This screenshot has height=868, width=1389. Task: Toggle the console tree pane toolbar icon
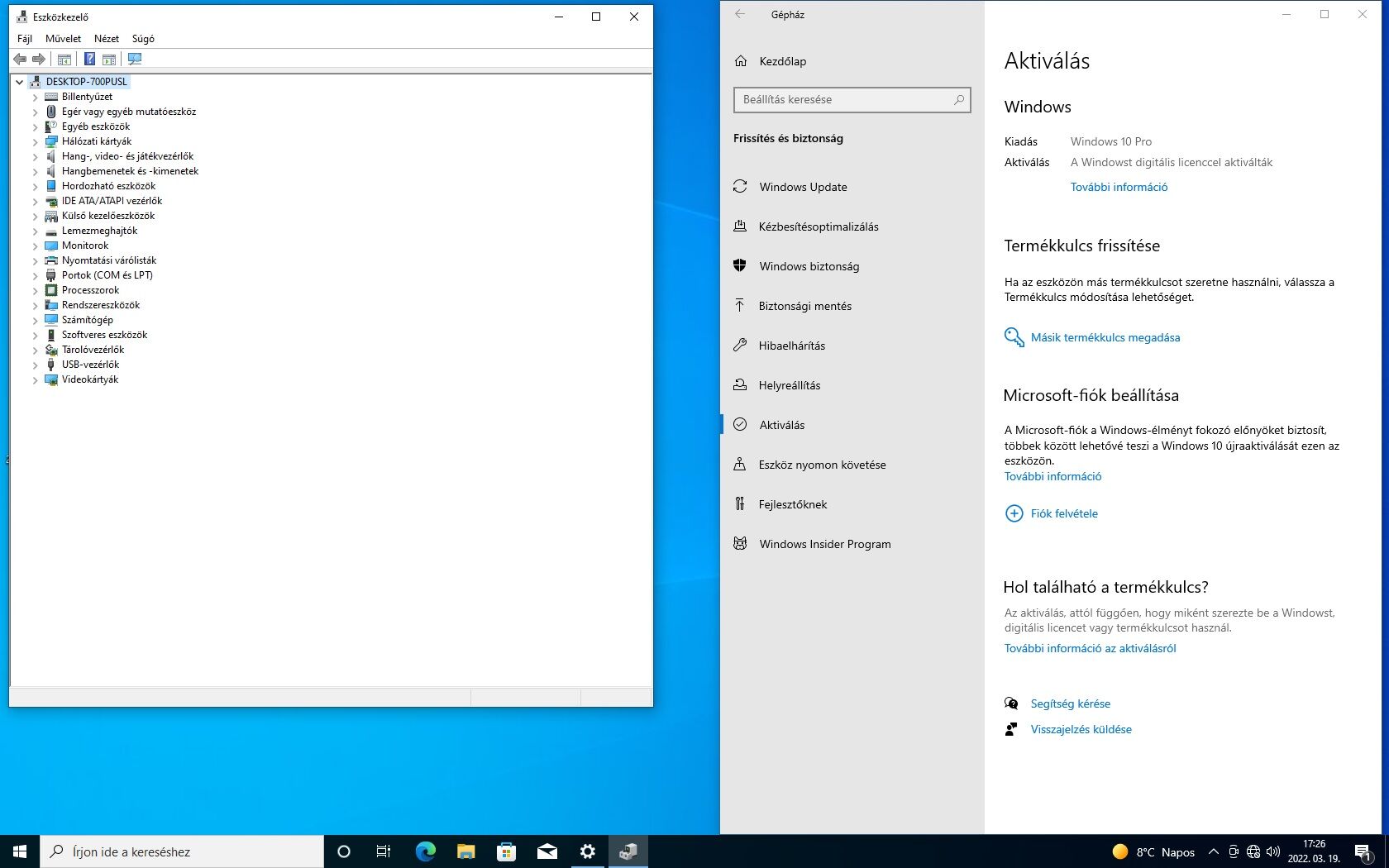(x=64, y=59)
